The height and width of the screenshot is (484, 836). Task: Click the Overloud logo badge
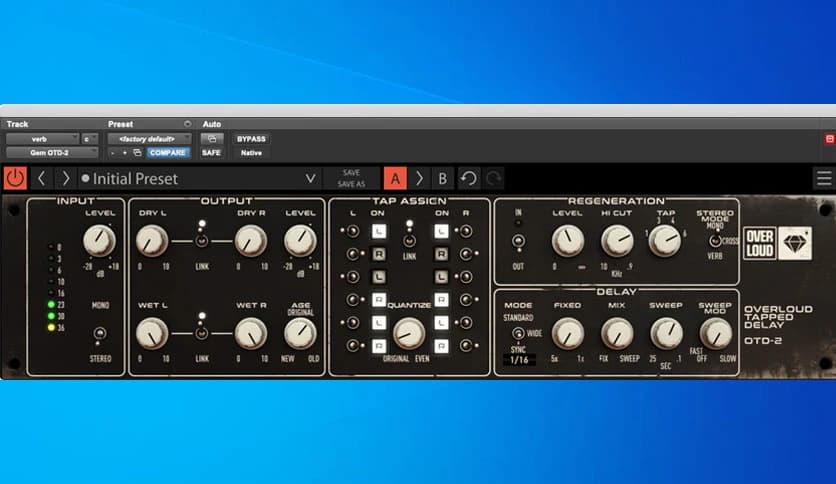[x=759, y=243]
